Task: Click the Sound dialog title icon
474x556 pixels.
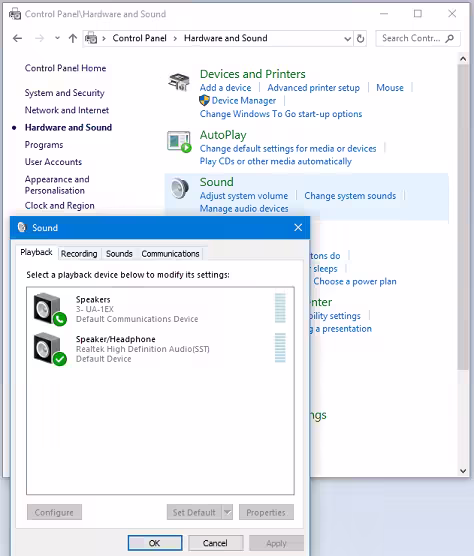Action: (22, 227)
